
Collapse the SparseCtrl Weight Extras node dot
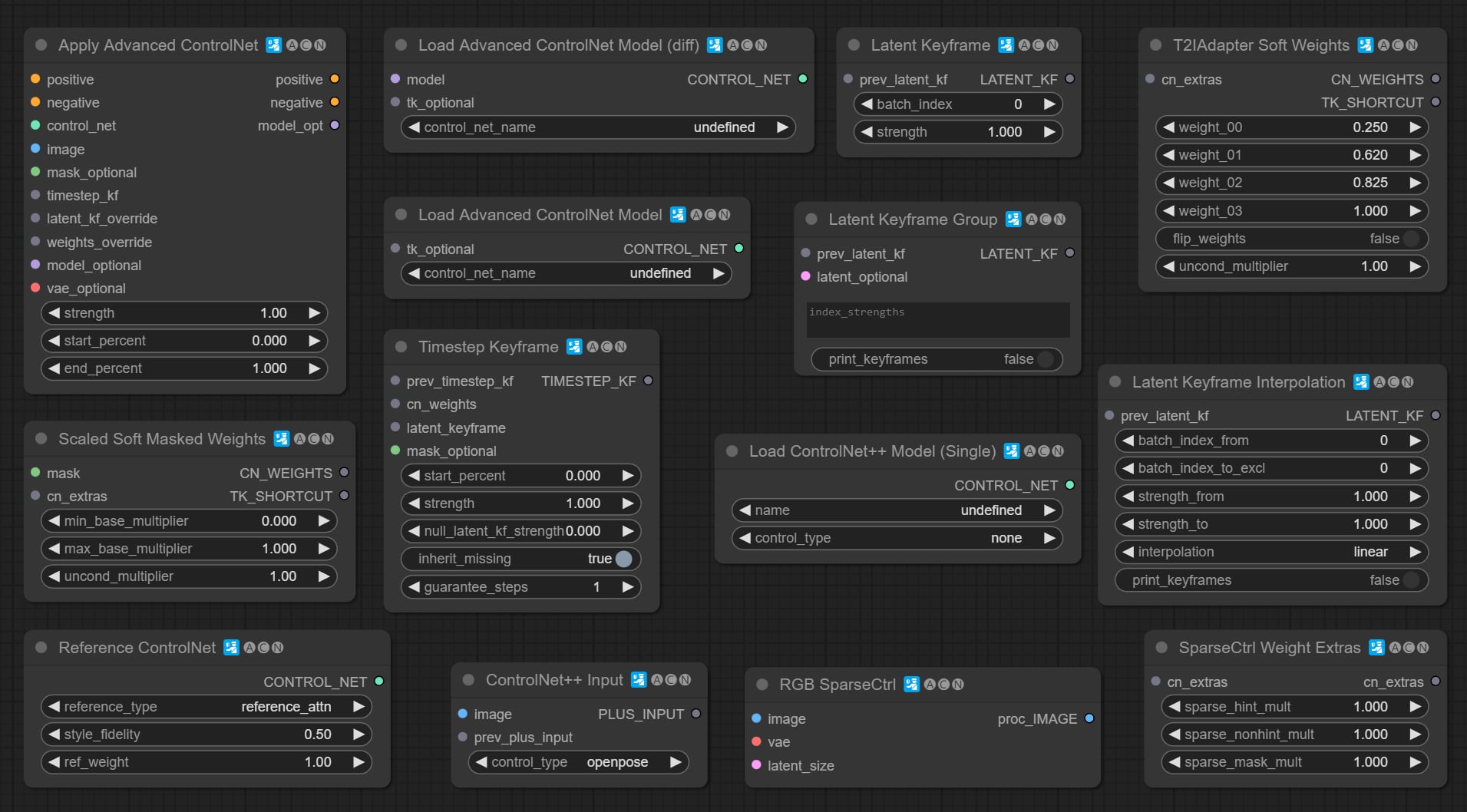(1161, 648)
